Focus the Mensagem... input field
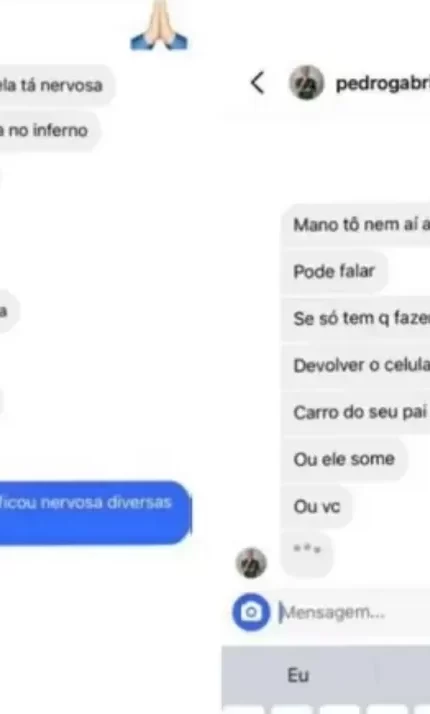Image resolution: width=430 pixels, height=714 pixels. tap(354, 612)
